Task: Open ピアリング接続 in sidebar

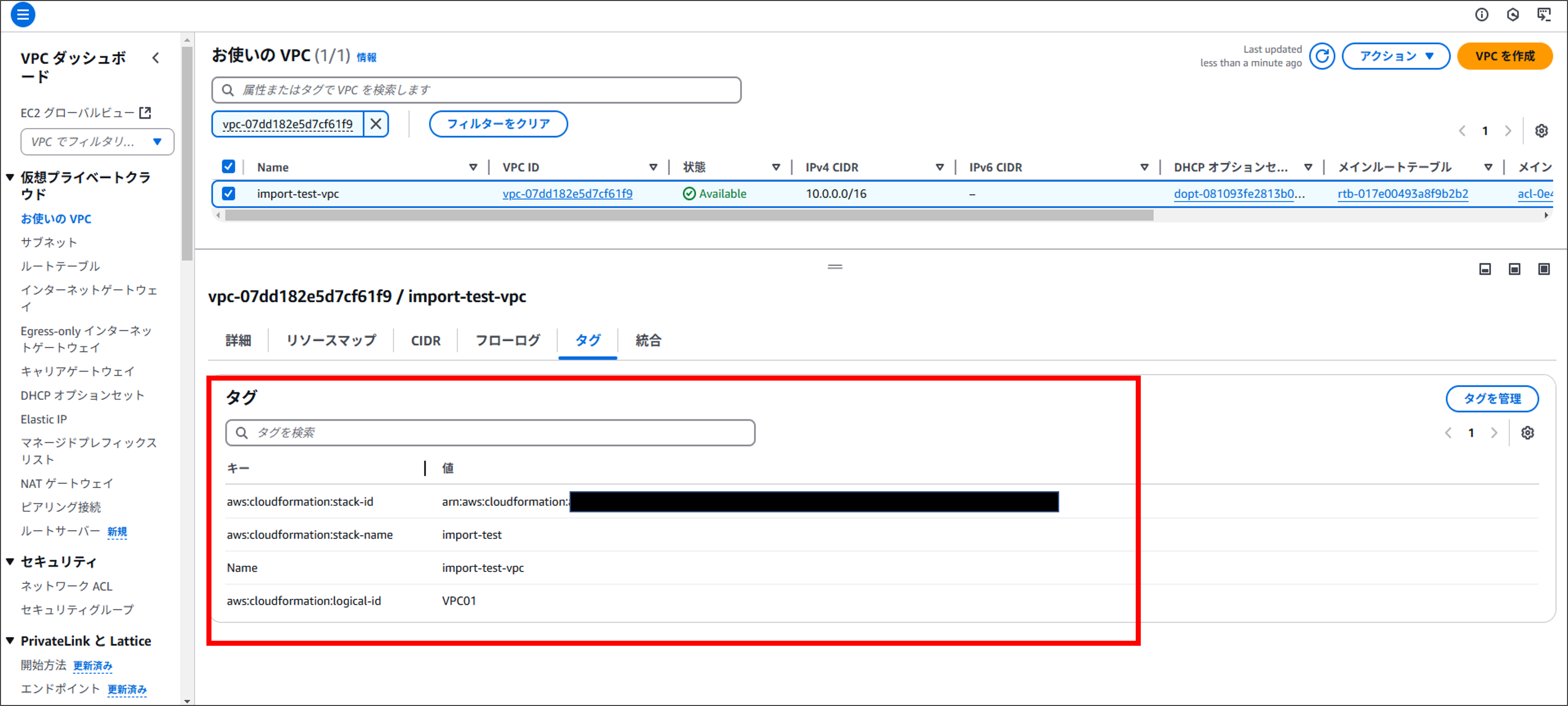Action: click(61, 507)
